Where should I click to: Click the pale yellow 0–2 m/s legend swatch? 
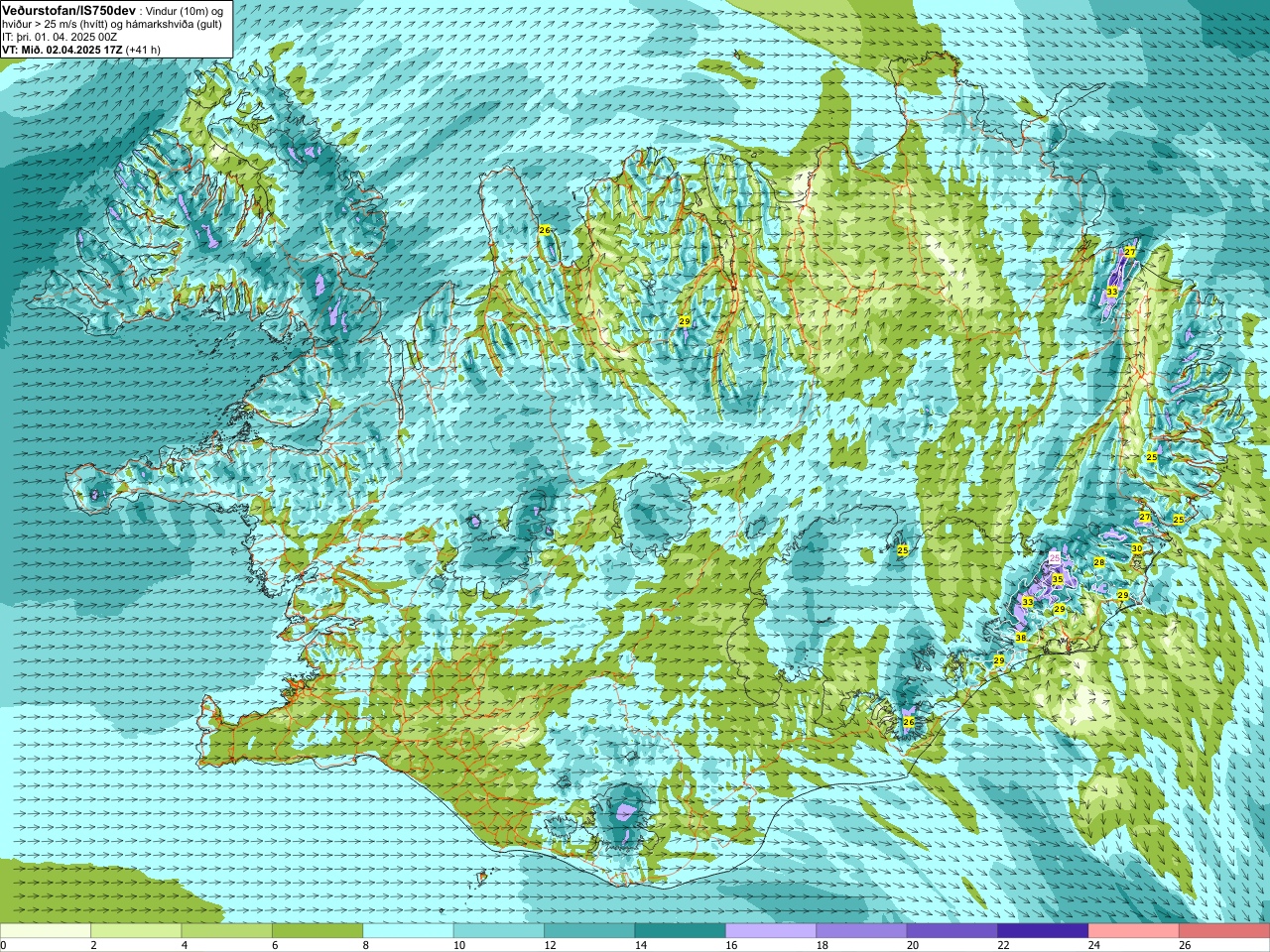[46, 931]
